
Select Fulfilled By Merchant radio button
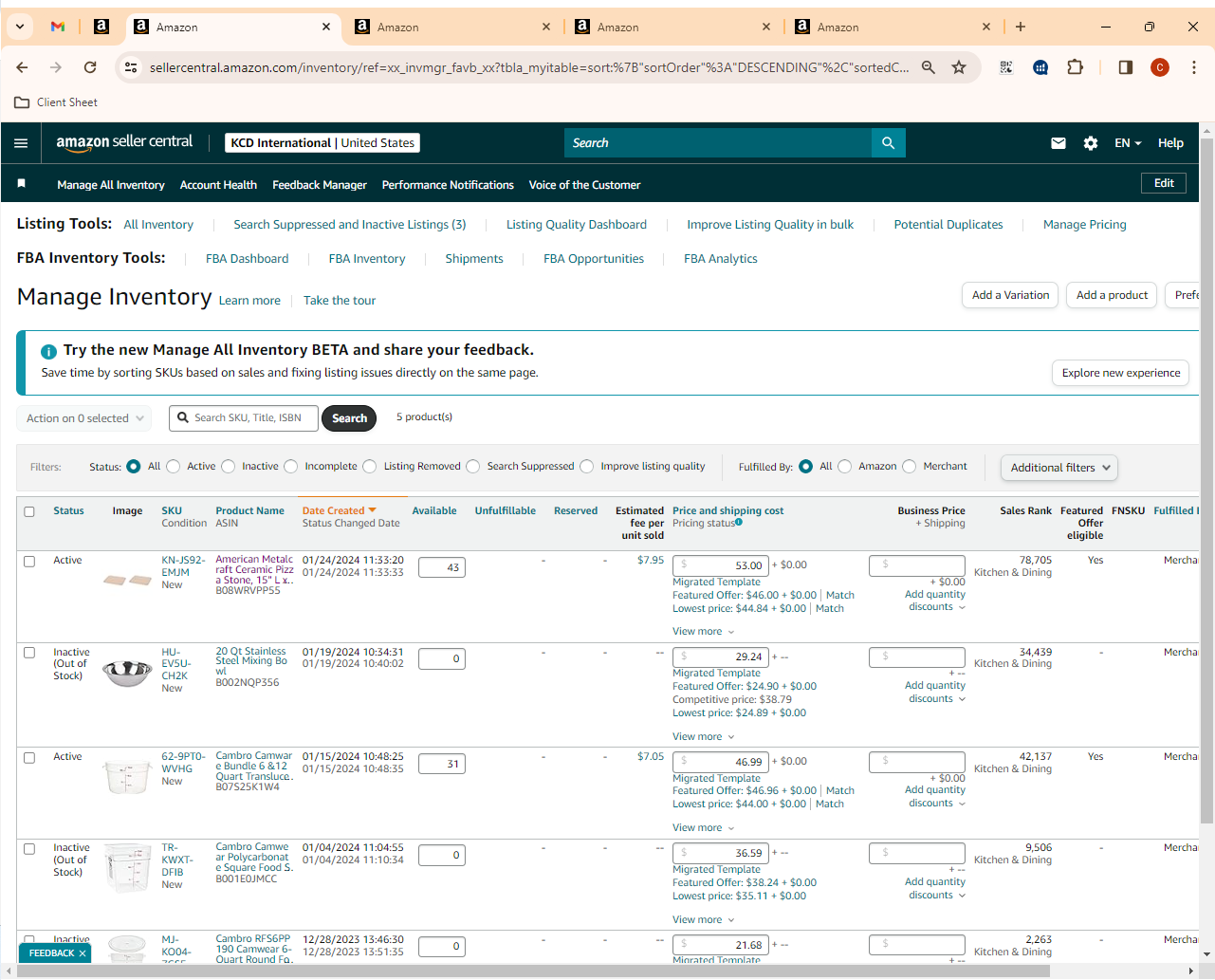click(x=909, y=467)
